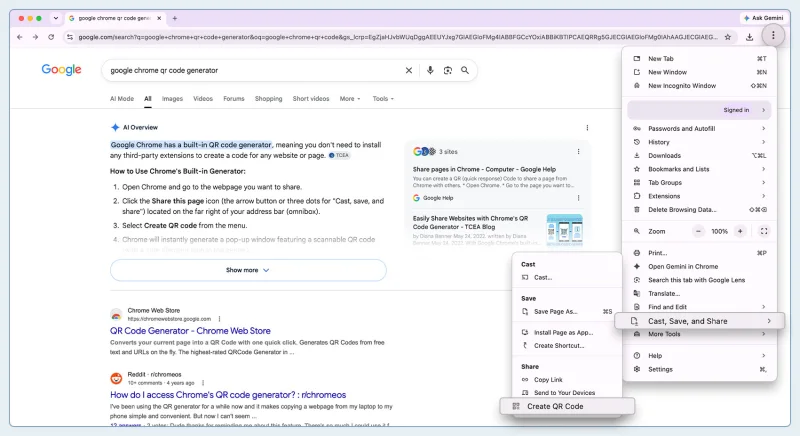The height and width of the screenshot is (436, 800).
Task: Select New Tab in the Chrome menu
Action: (699, 59)
